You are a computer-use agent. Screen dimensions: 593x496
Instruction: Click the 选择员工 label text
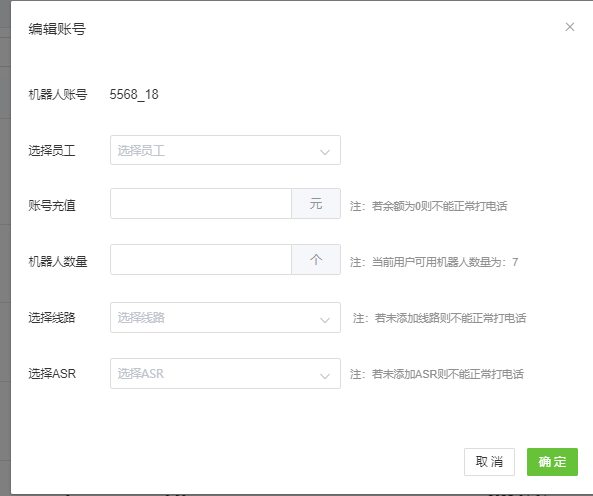click(x=52, y=150)
